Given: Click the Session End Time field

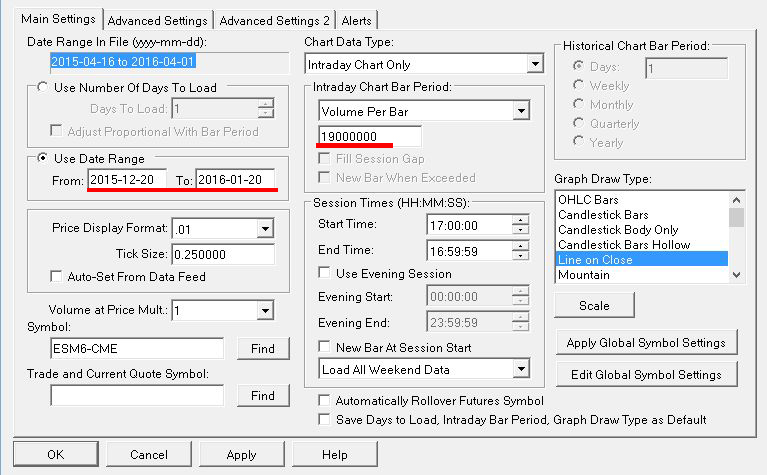Looking at the screenshot, I should (470, 251).
